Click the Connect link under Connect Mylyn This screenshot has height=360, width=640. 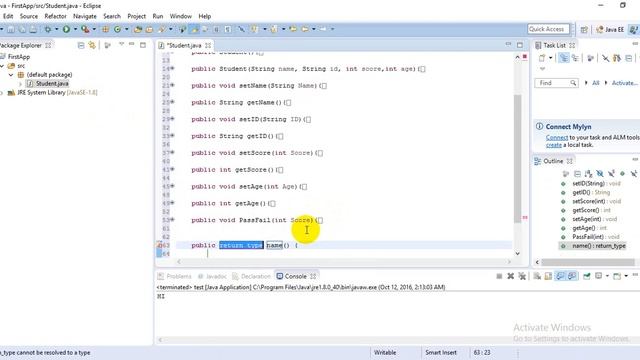pyautogui.click(x=557, y=138)
